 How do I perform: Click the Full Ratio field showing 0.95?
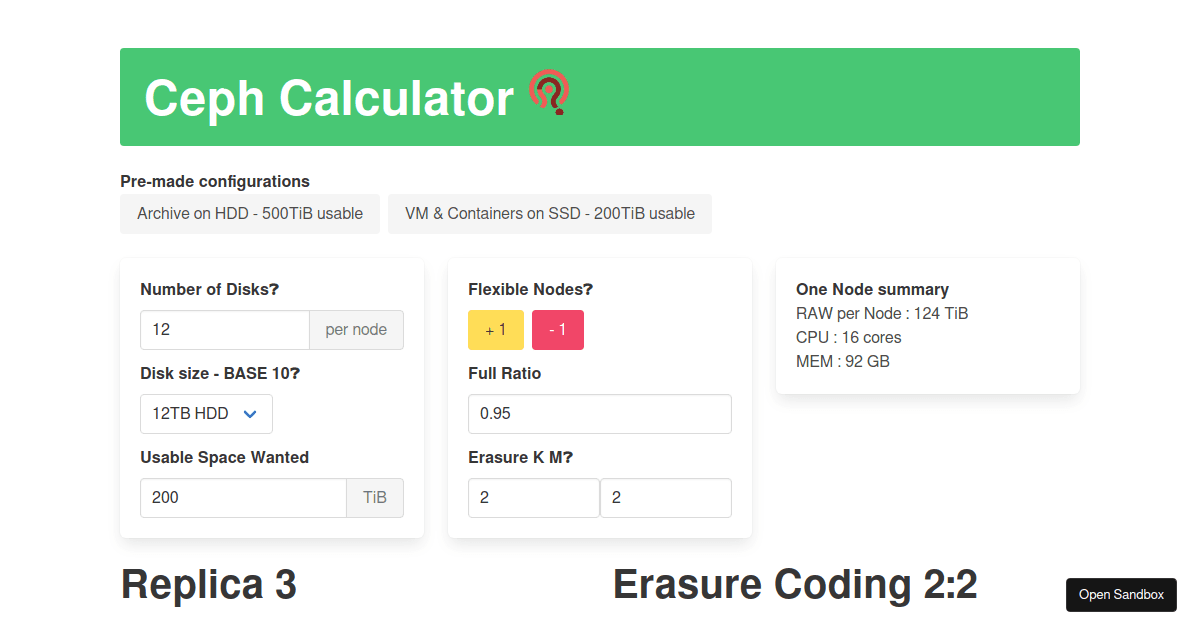(x=599, y=413)
